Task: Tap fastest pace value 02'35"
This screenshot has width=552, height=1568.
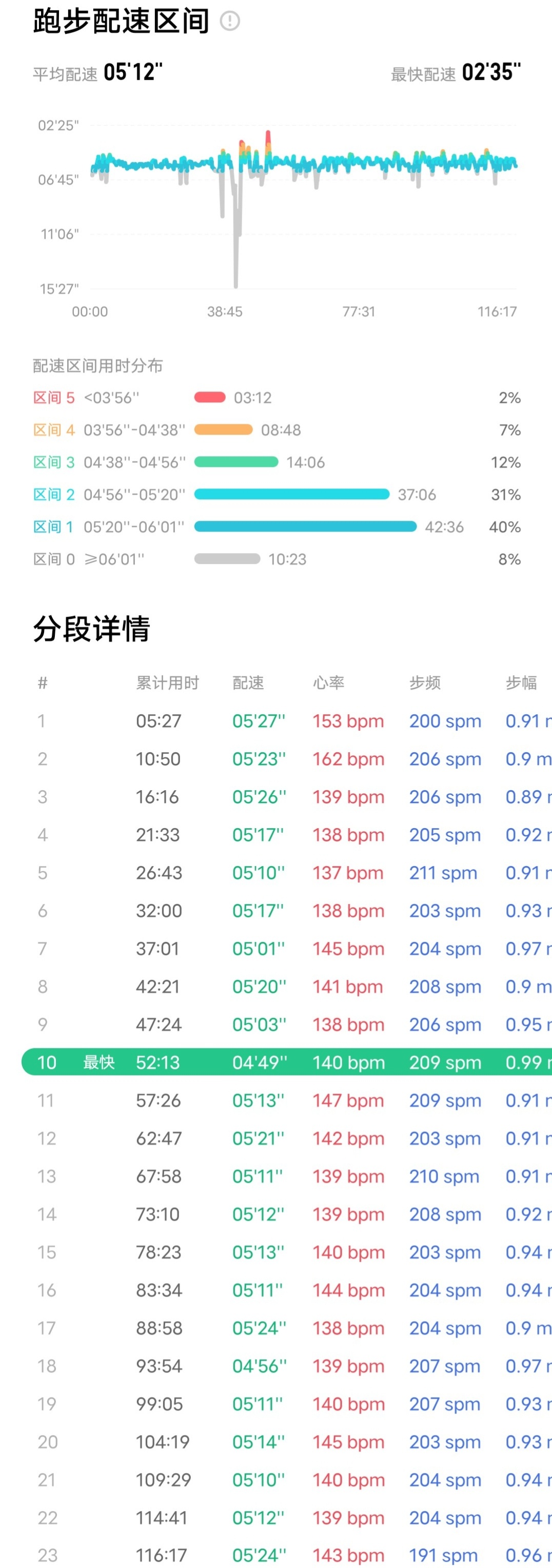Action: pos(491,72)
